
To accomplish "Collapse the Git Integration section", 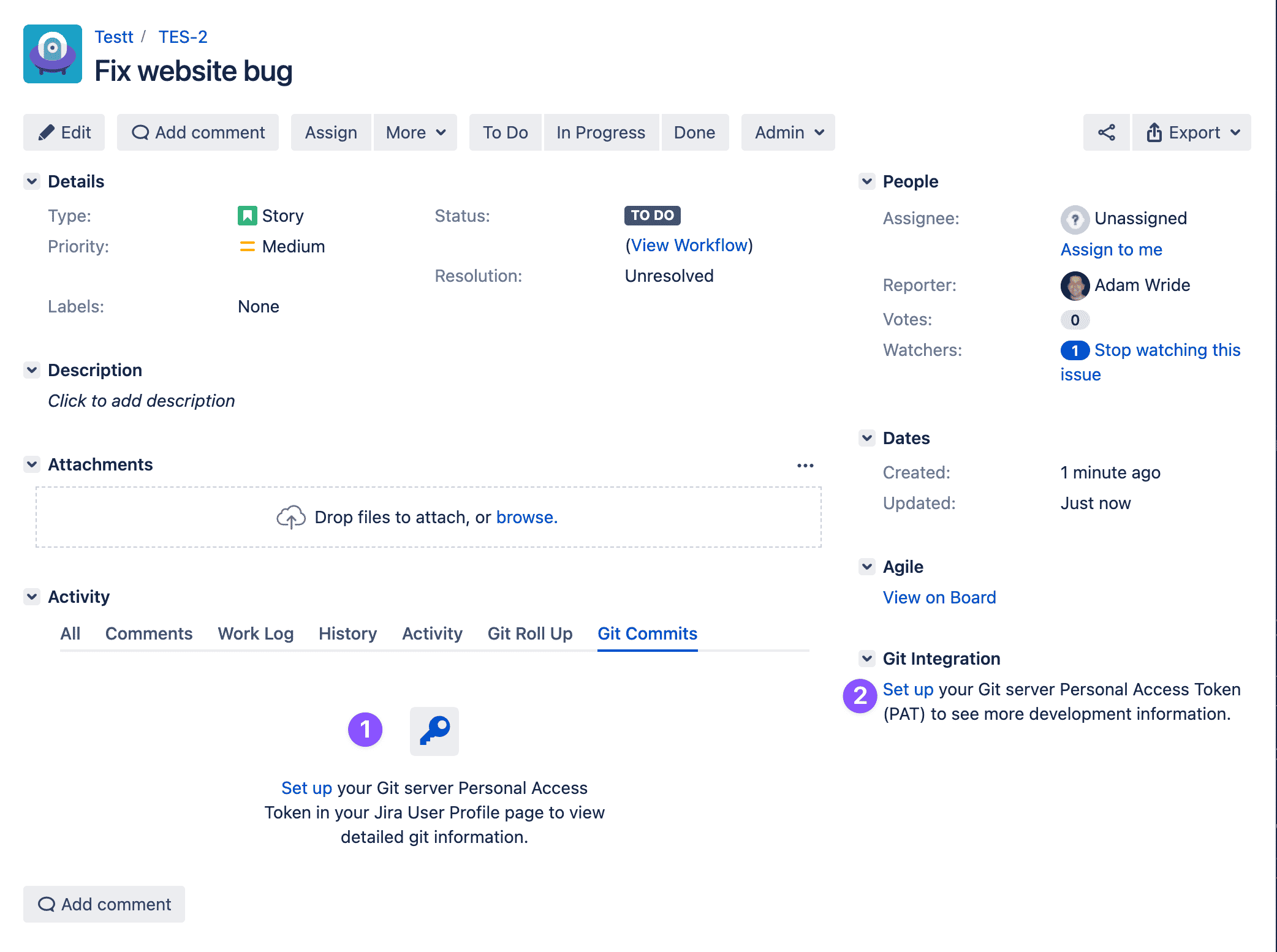I will (866, 659).
